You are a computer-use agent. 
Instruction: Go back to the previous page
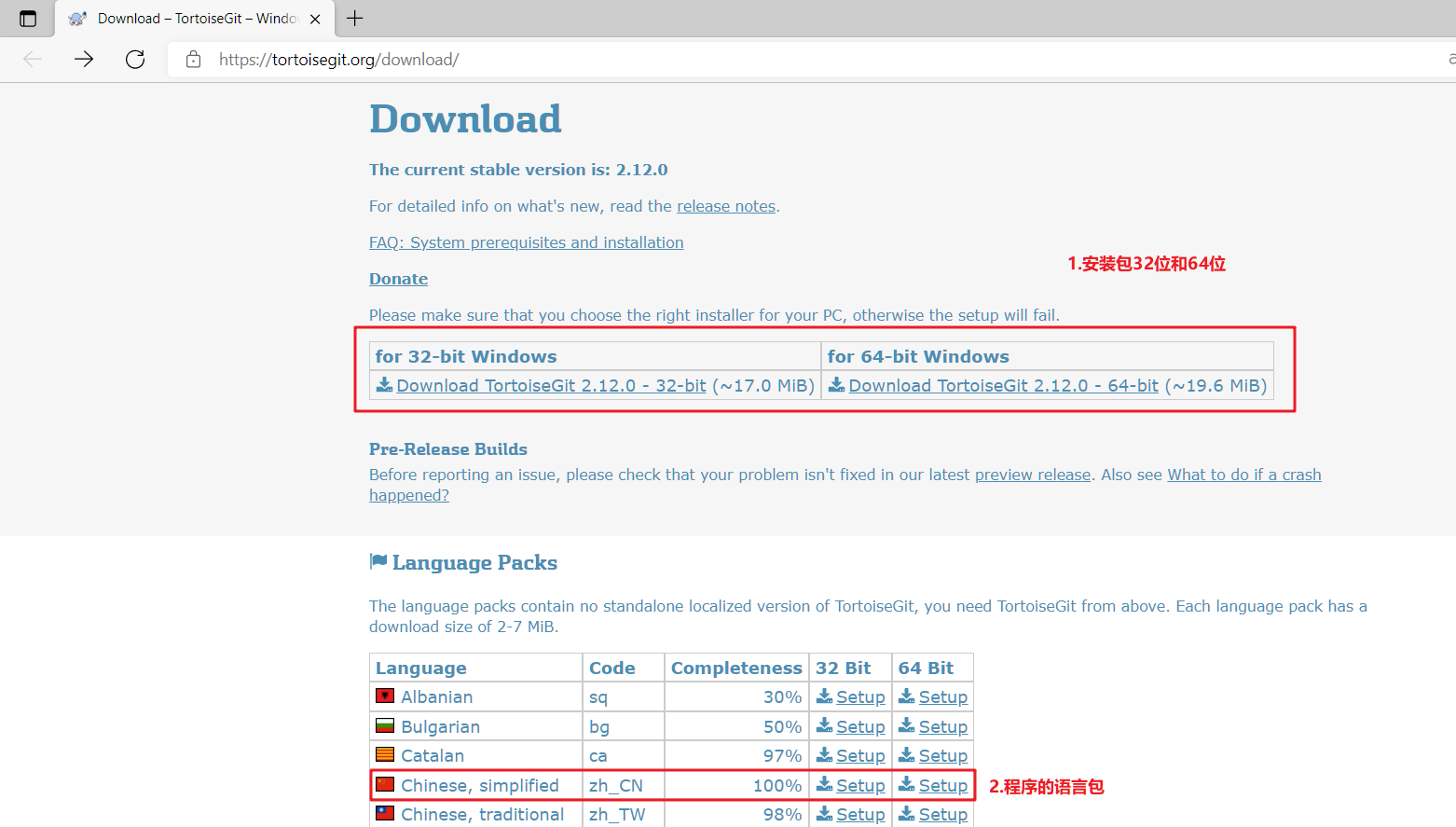tap(33, 60)
